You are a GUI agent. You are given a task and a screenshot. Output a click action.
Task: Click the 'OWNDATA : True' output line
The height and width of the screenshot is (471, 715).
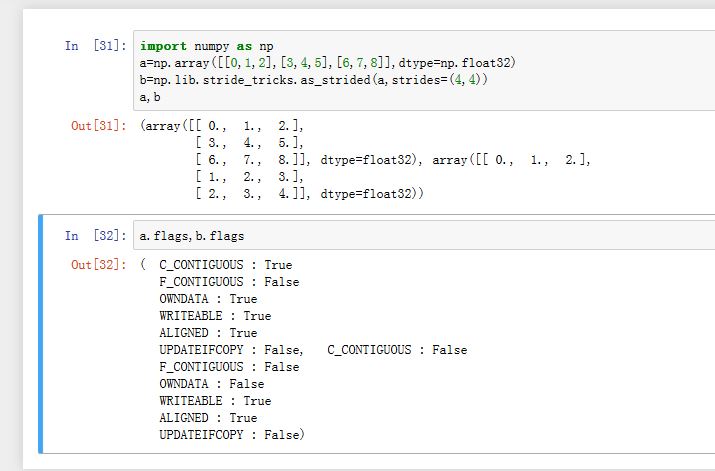click(x=208, y=299)
